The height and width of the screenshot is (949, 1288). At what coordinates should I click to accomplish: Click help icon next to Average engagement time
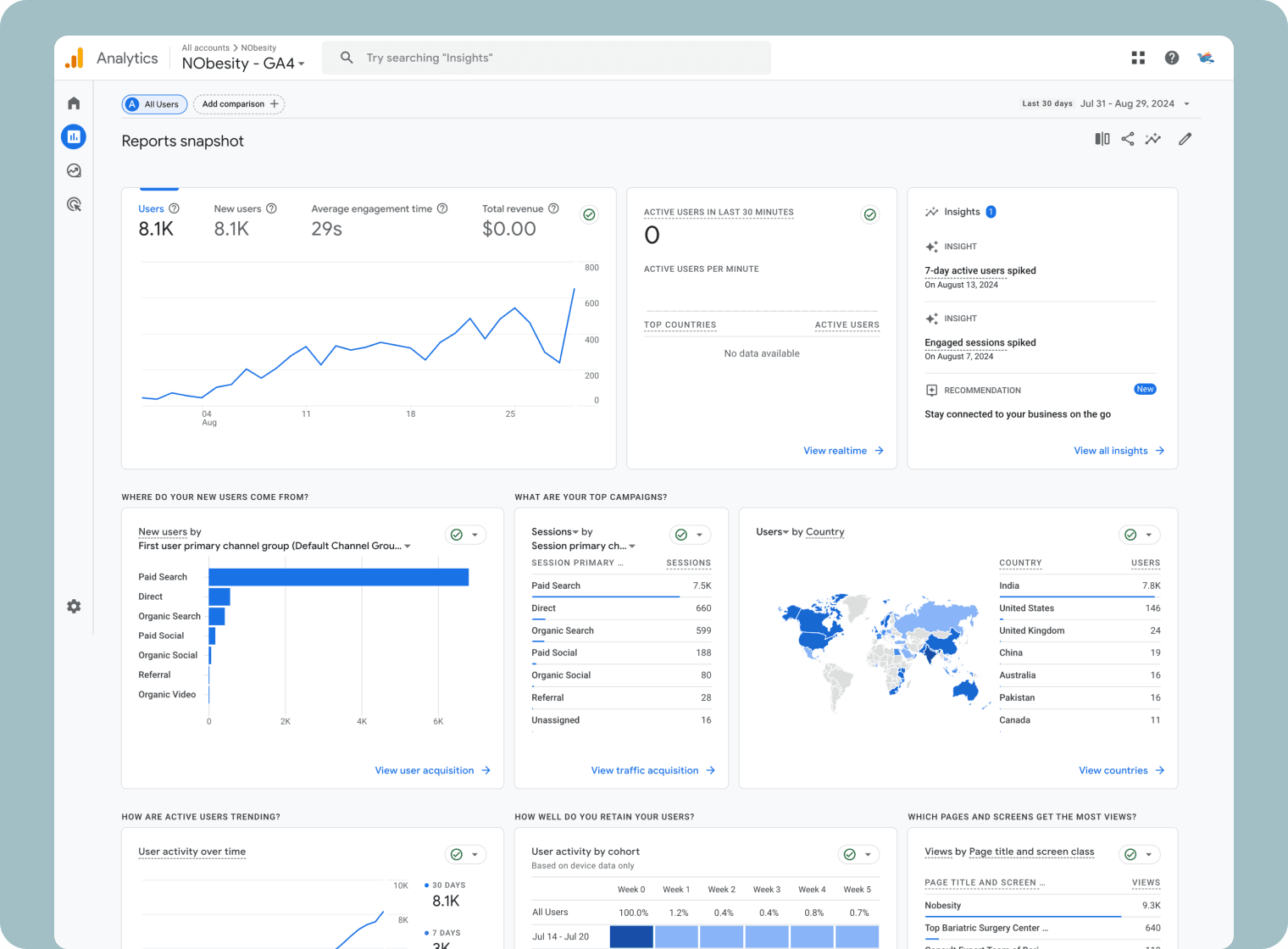(442, 208)
